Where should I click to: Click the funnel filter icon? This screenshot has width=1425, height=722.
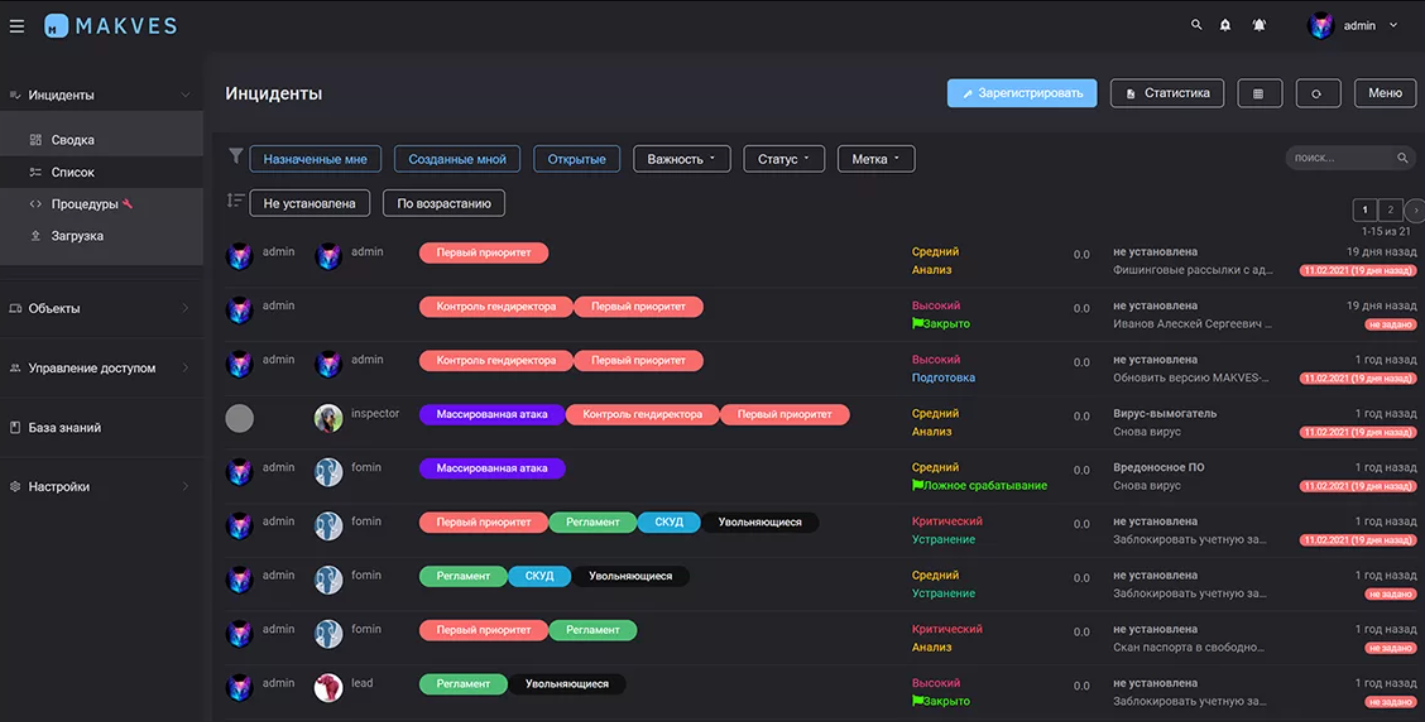pyautogui.click(x=236, y=156)
